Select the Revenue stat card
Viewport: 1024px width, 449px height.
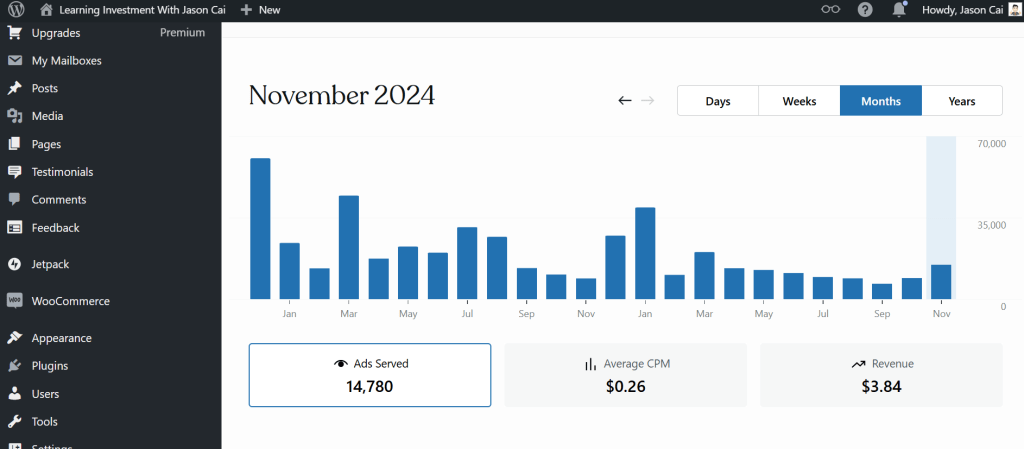881,375
